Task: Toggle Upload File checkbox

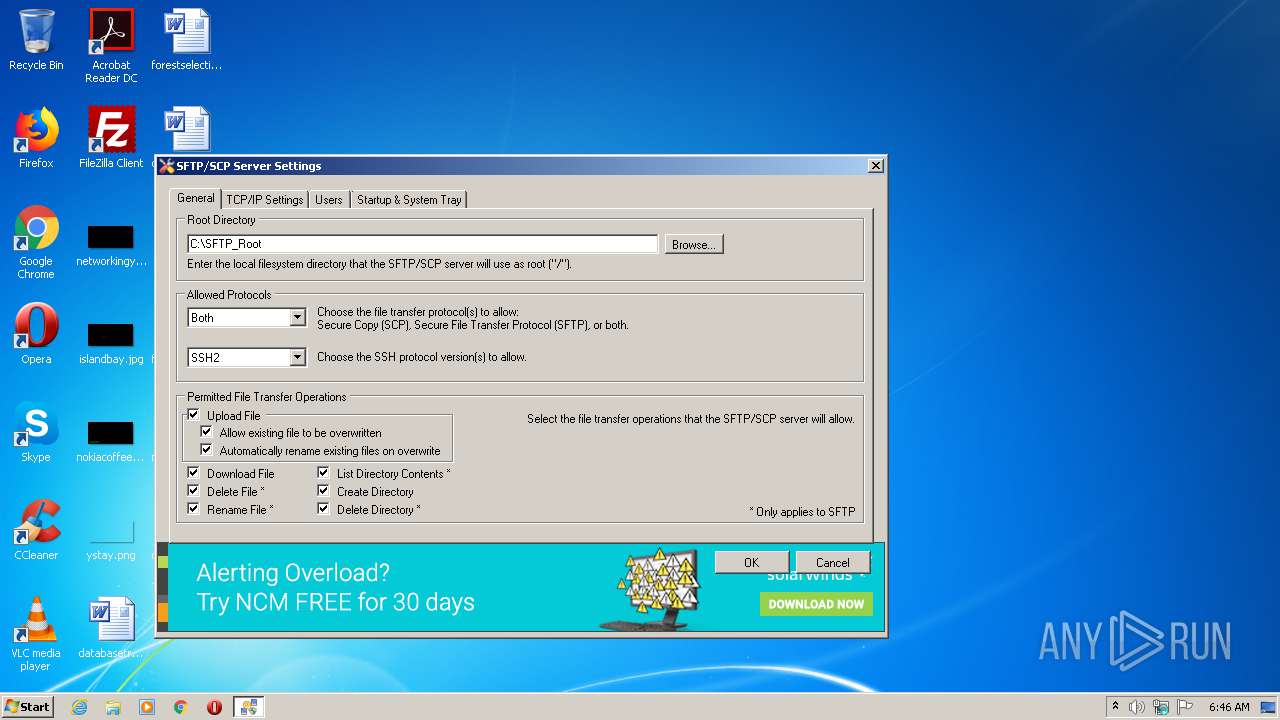Action: coord(194,415)
